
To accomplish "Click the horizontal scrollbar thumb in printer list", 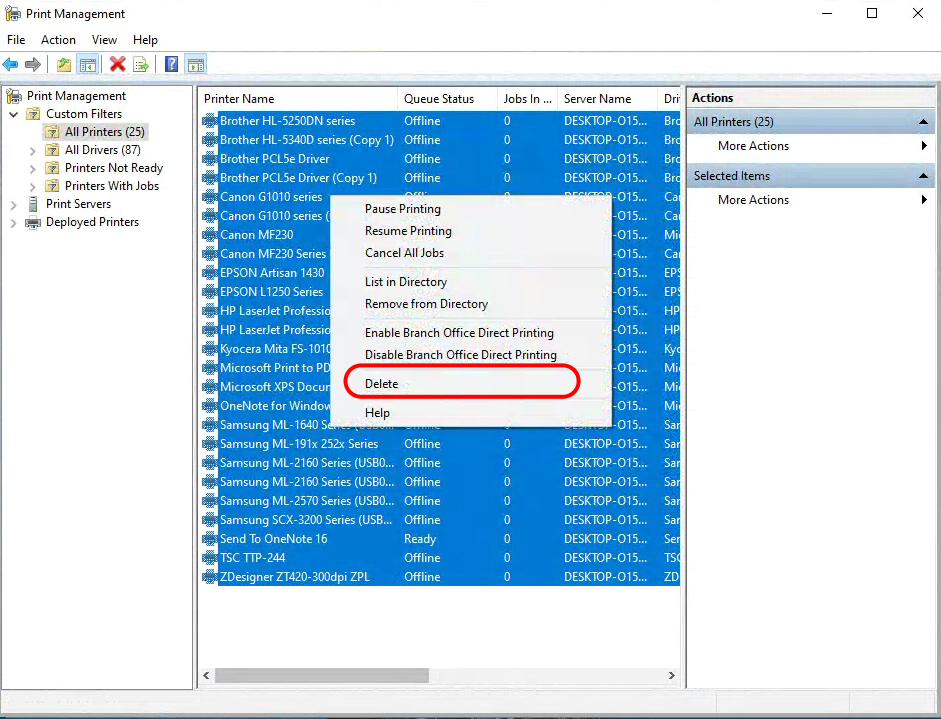I will 322,675.
